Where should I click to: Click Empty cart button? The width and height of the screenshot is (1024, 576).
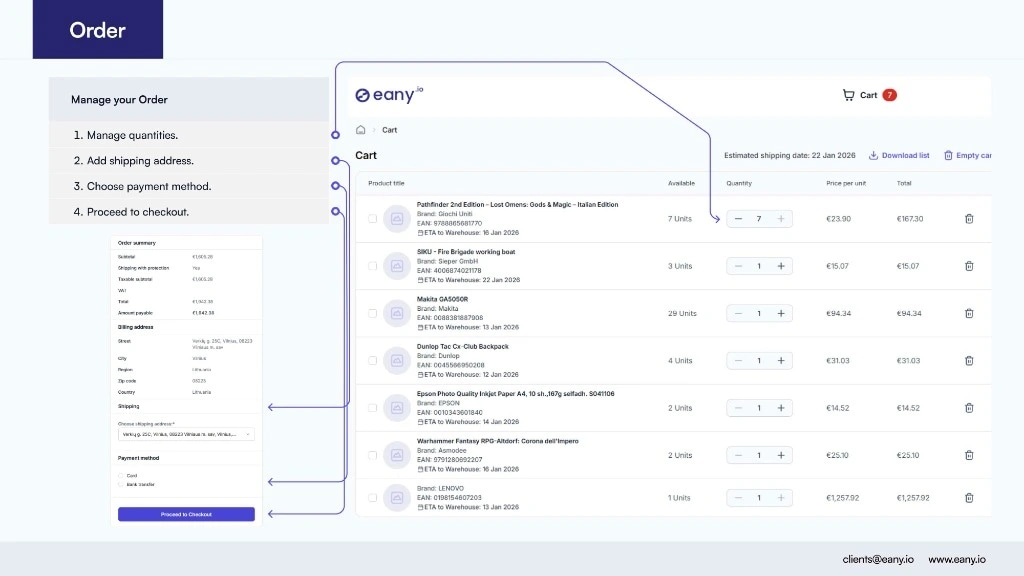[x=968, y=155]
